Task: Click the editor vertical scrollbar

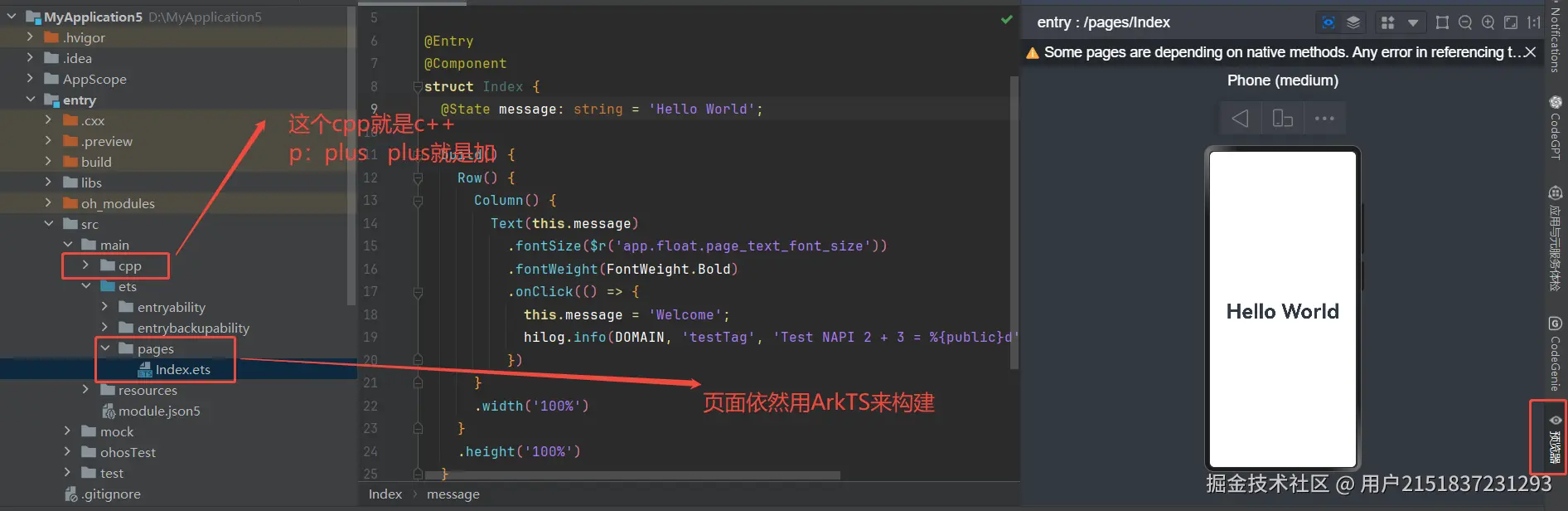Action: (x=1014, y=222)
